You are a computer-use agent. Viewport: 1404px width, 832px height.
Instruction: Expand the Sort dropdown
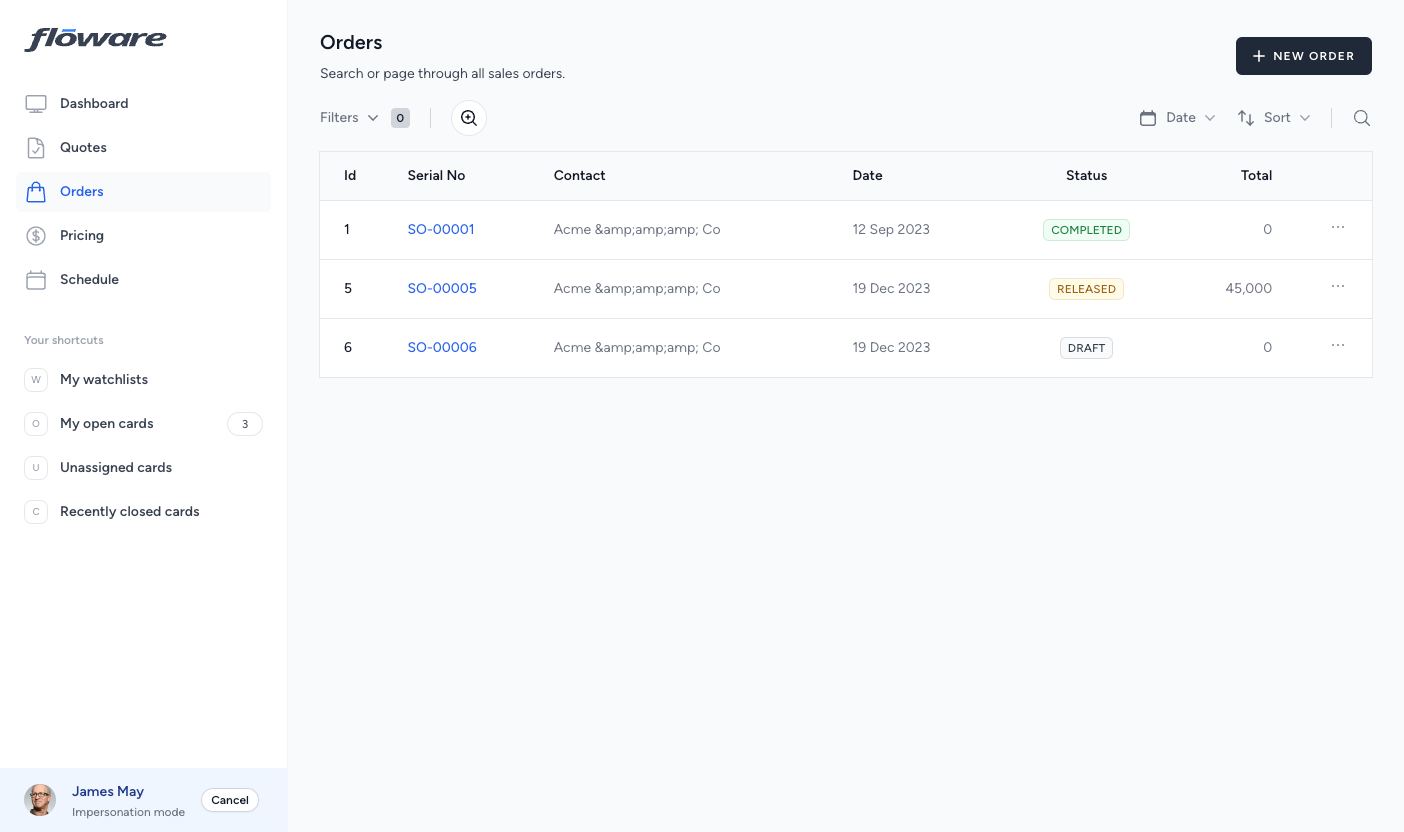[1274, 118]
